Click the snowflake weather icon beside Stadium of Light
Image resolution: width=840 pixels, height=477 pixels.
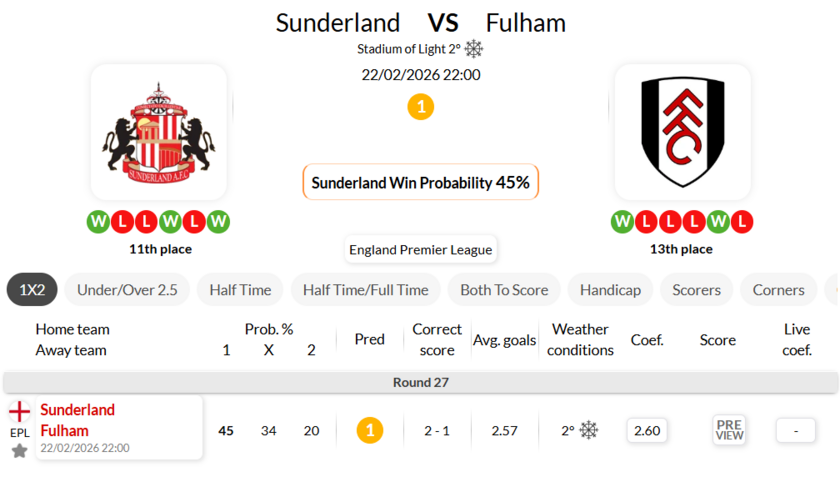[474, 49]
